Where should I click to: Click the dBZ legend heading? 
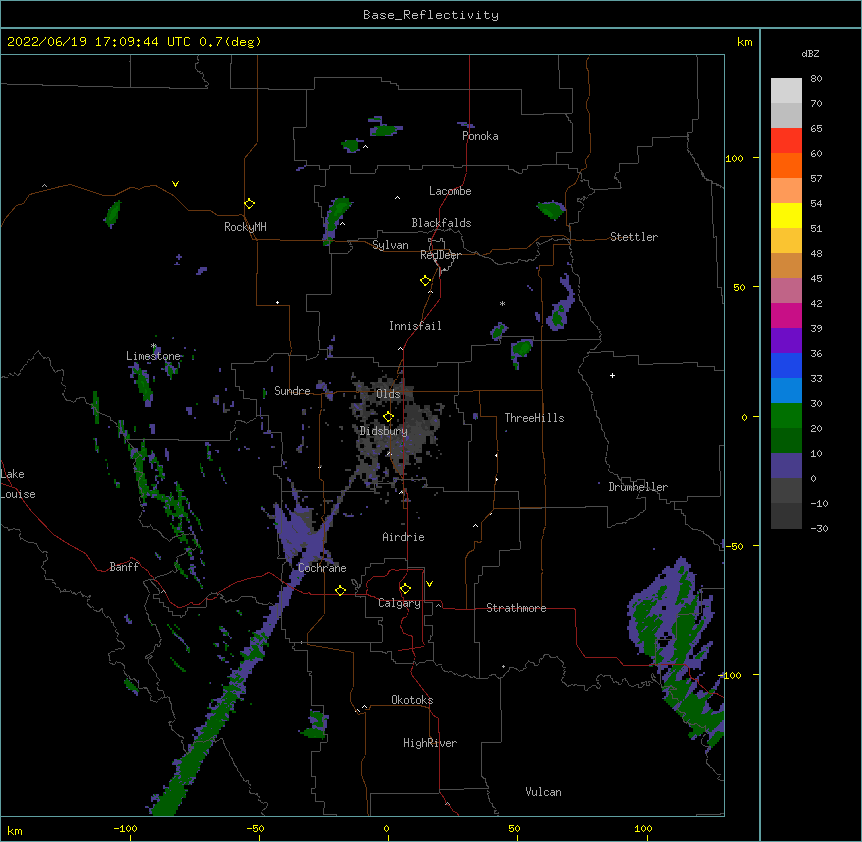pos(810,54)
